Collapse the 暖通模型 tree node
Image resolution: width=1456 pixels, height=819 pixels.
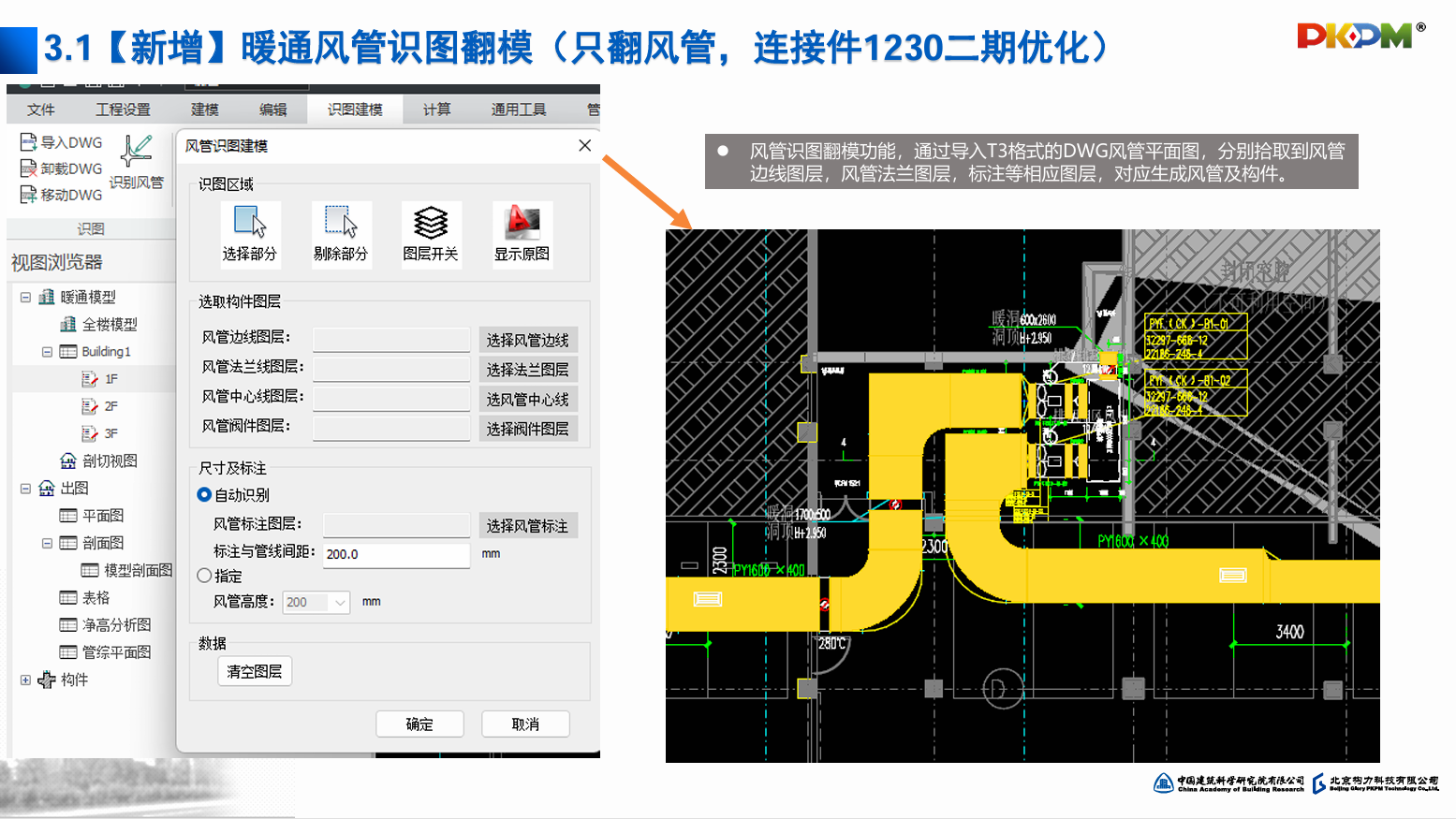pyautogui.click(x=25, y=297)
